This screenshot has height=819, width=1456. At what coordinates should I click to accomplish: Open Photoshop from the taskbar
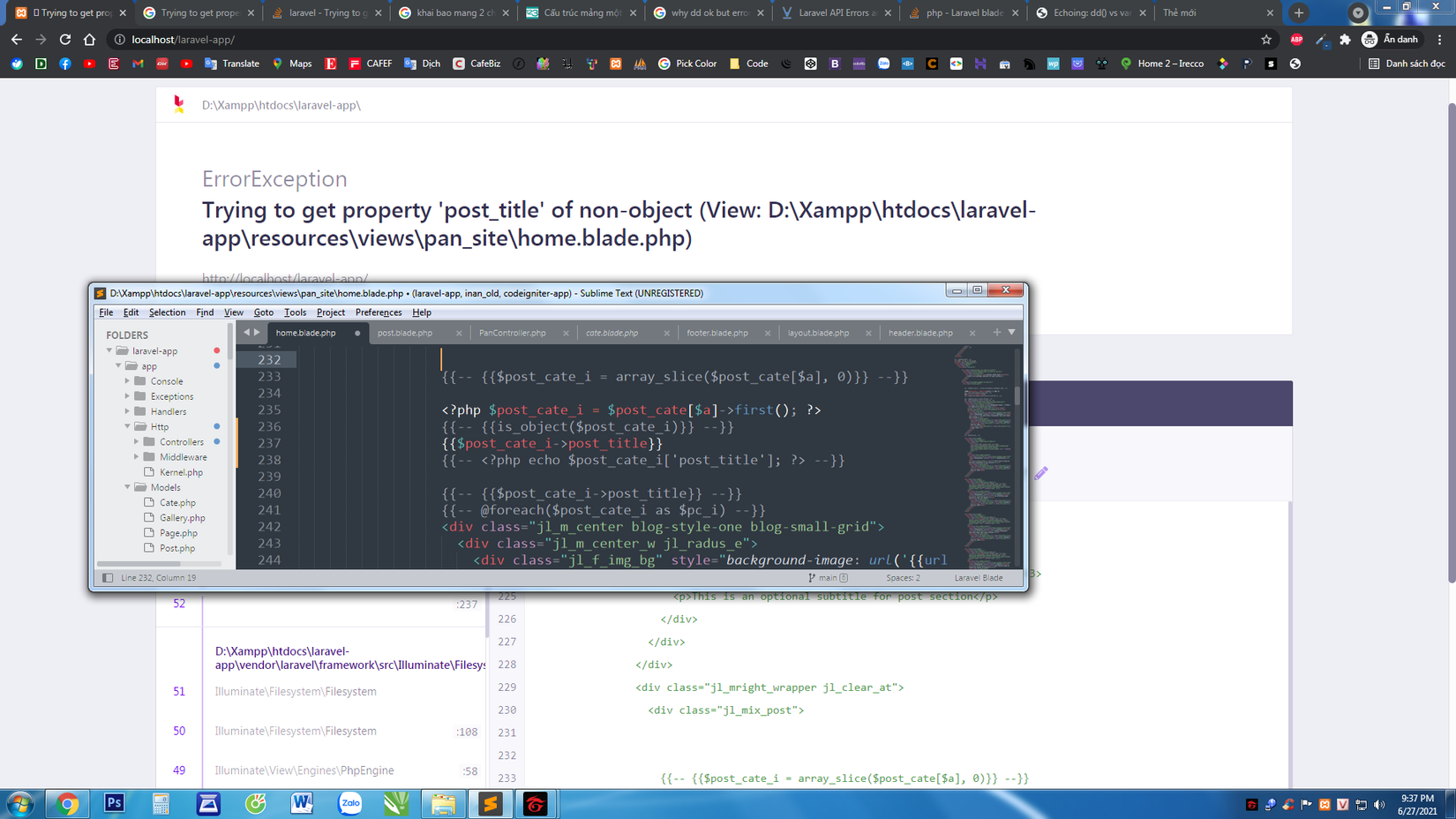point(114,803)
